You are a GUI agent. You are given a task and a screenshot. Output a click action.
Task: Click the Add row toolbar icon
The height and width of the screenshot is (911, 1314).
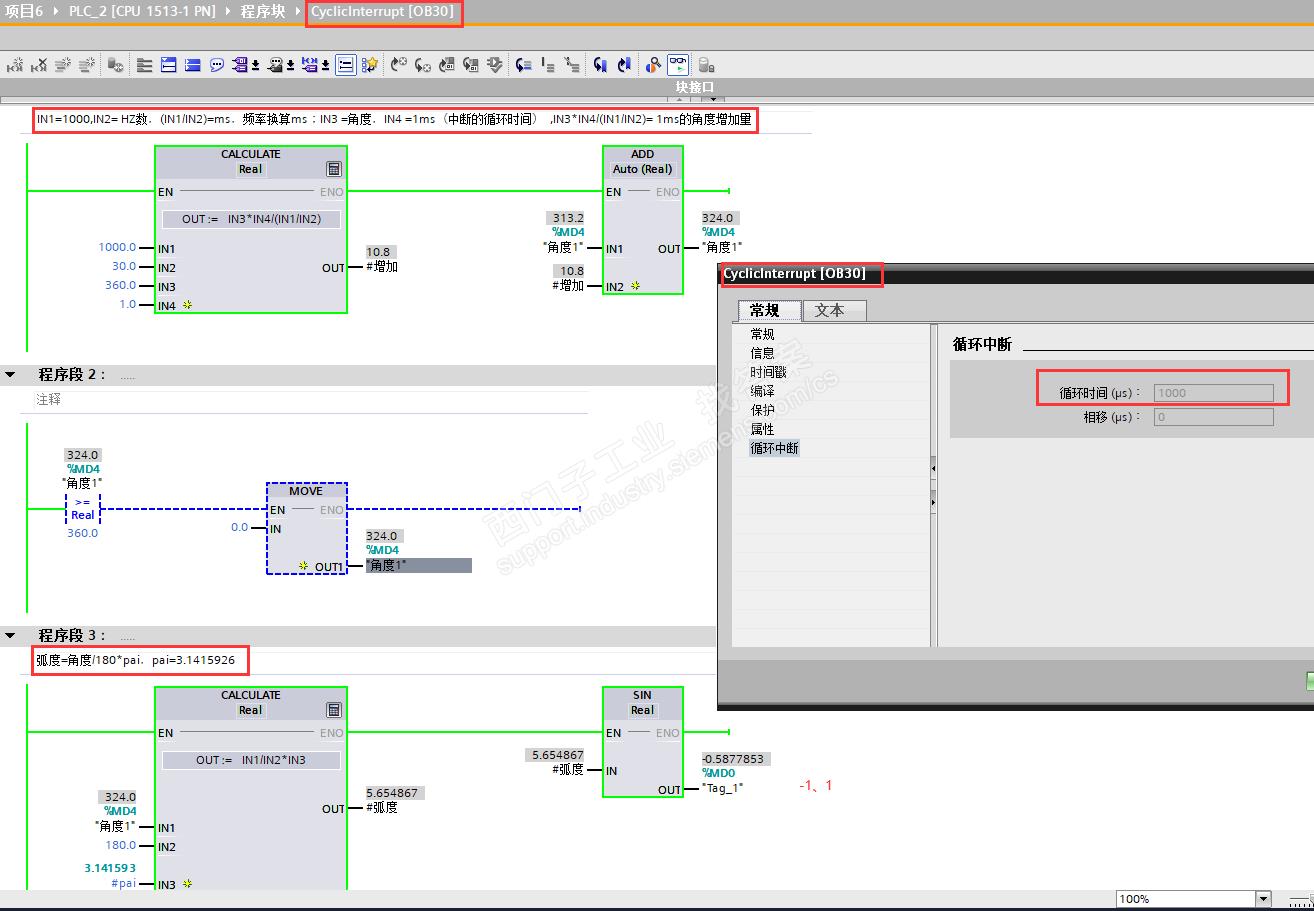pos(87,65)
